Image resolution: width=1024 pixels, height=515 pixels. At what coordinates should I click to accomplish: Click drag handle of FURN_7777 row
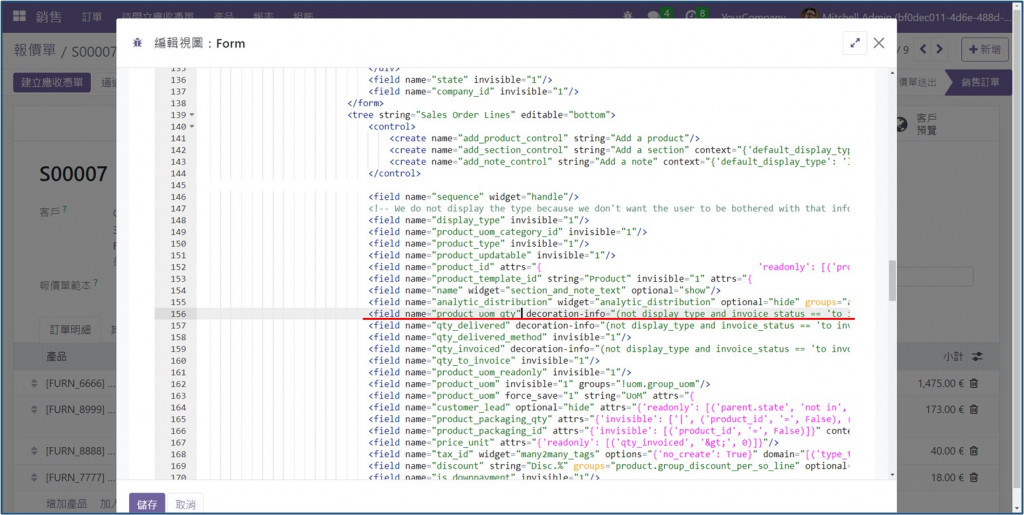tap(35, 477)
